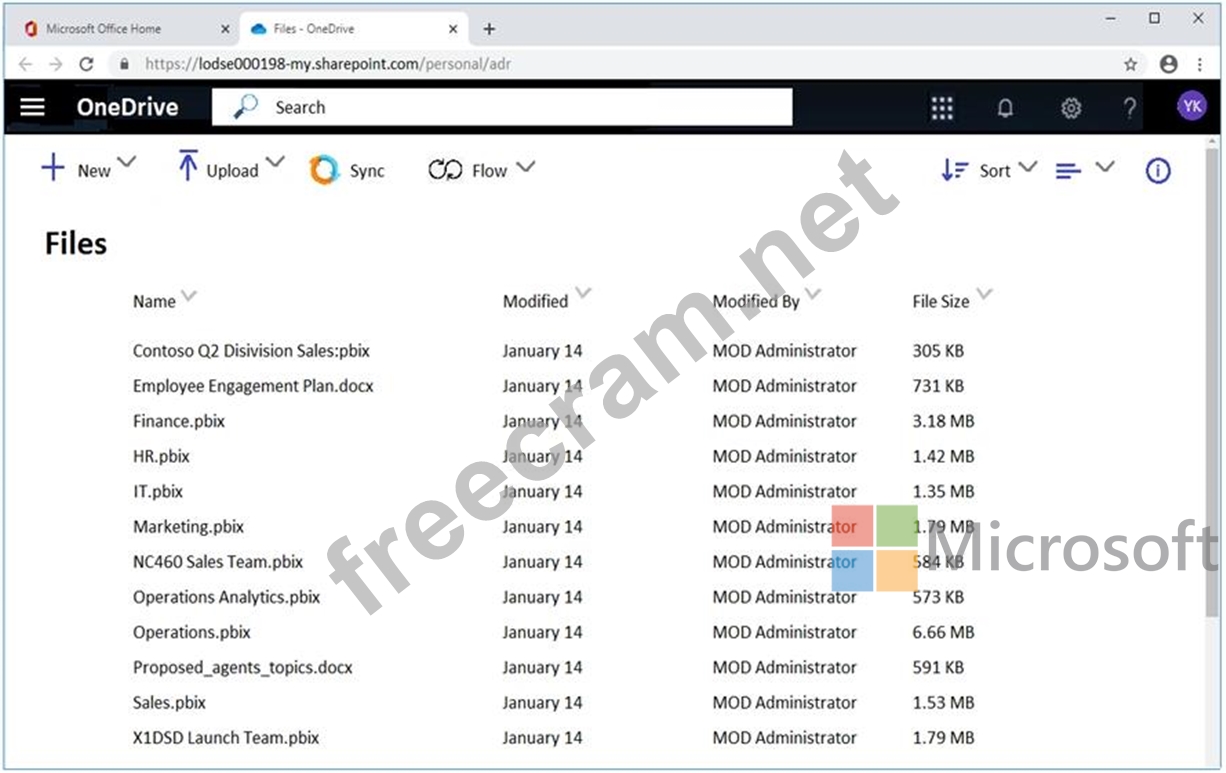Click the Flow icon
The height and width of the screenshot is (773, 1226).
(445, 170)
